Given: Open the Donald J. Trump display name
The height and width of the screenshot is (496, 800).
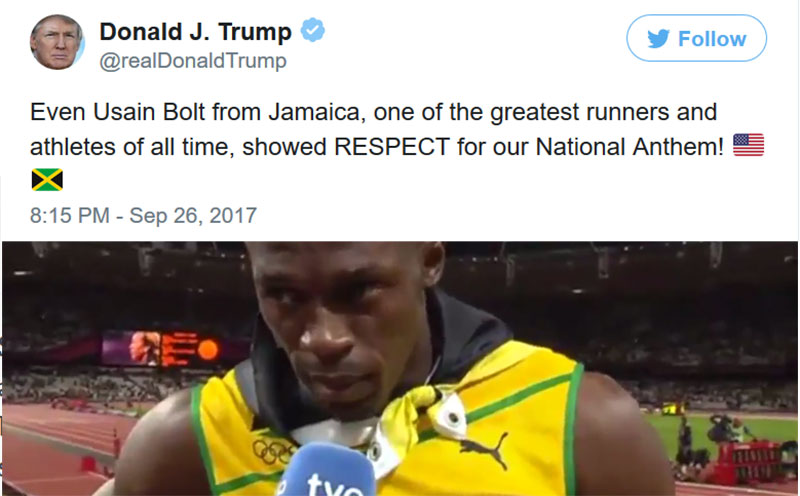Looking at the screenshot, I should pyautogui.click(x=195, y=32).
